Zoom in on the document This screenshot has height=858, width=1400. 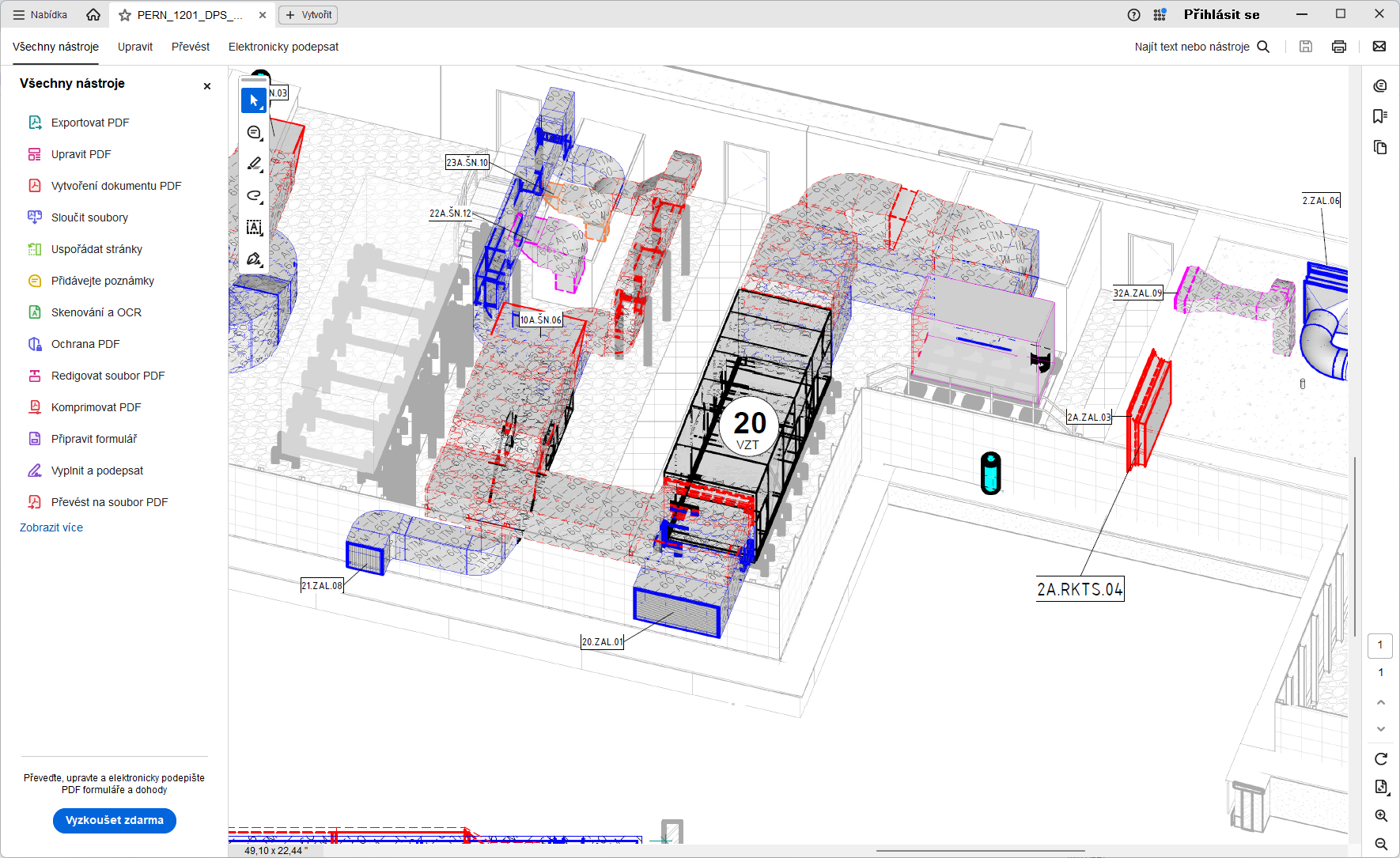pos(1380,815)
